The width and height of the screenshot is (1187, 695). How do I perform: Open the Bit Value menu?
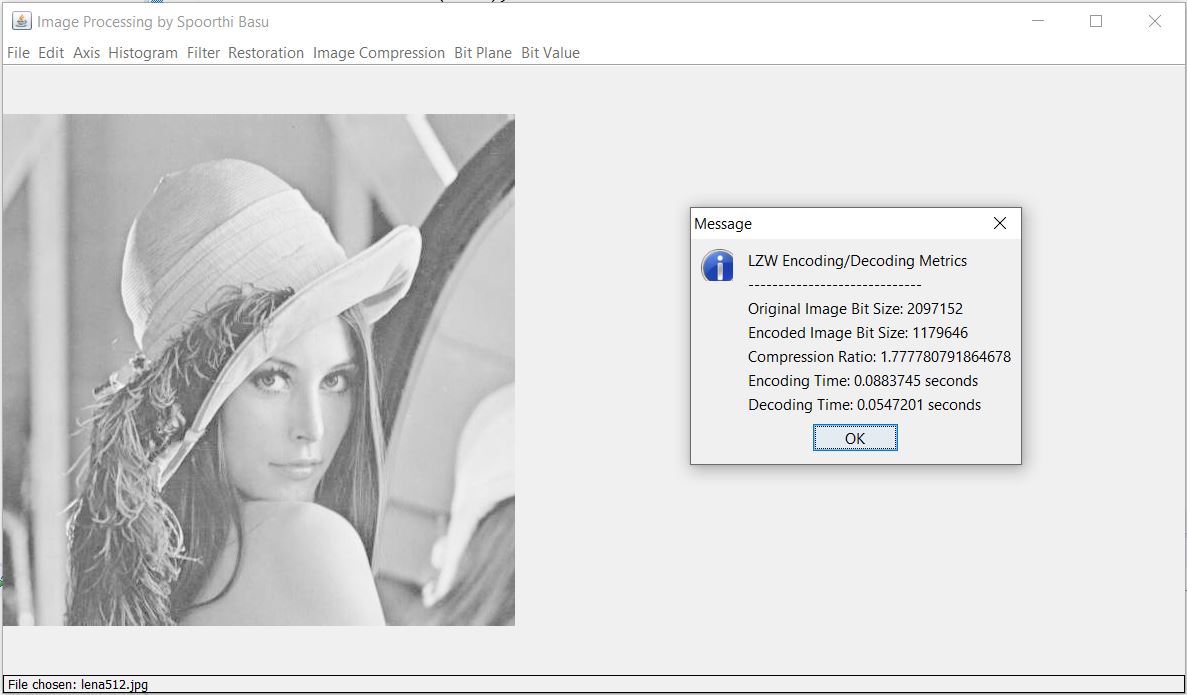coord(550,53)
